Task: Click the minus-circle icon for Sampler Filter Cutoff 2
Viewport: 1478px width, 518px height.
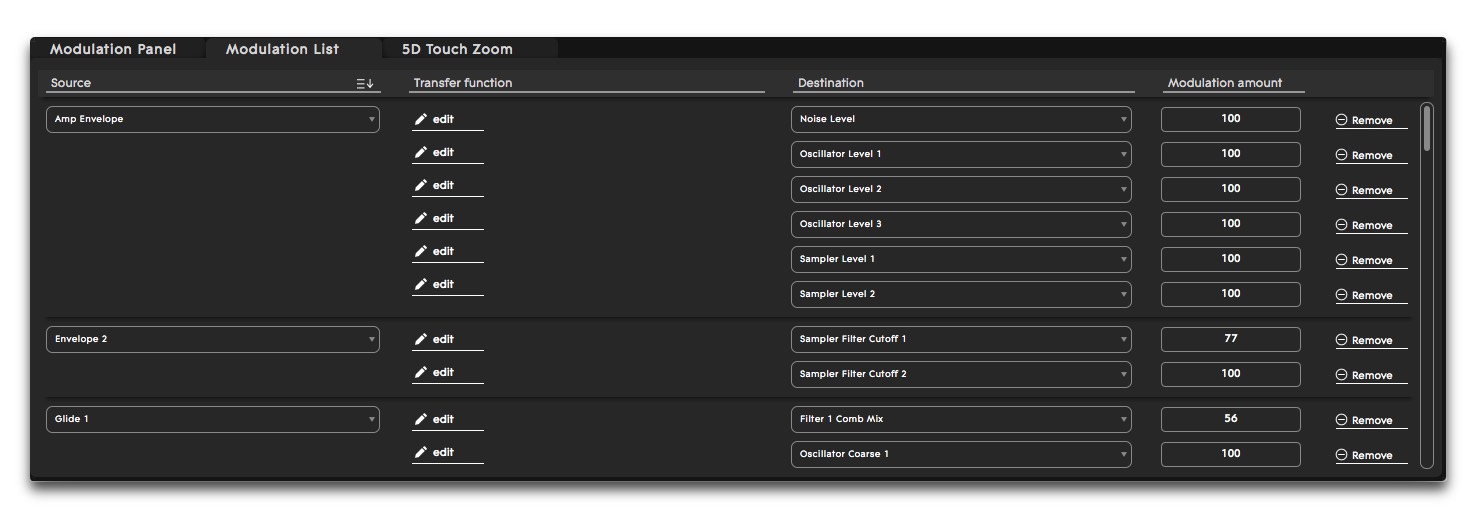Action: (1342, 375)
